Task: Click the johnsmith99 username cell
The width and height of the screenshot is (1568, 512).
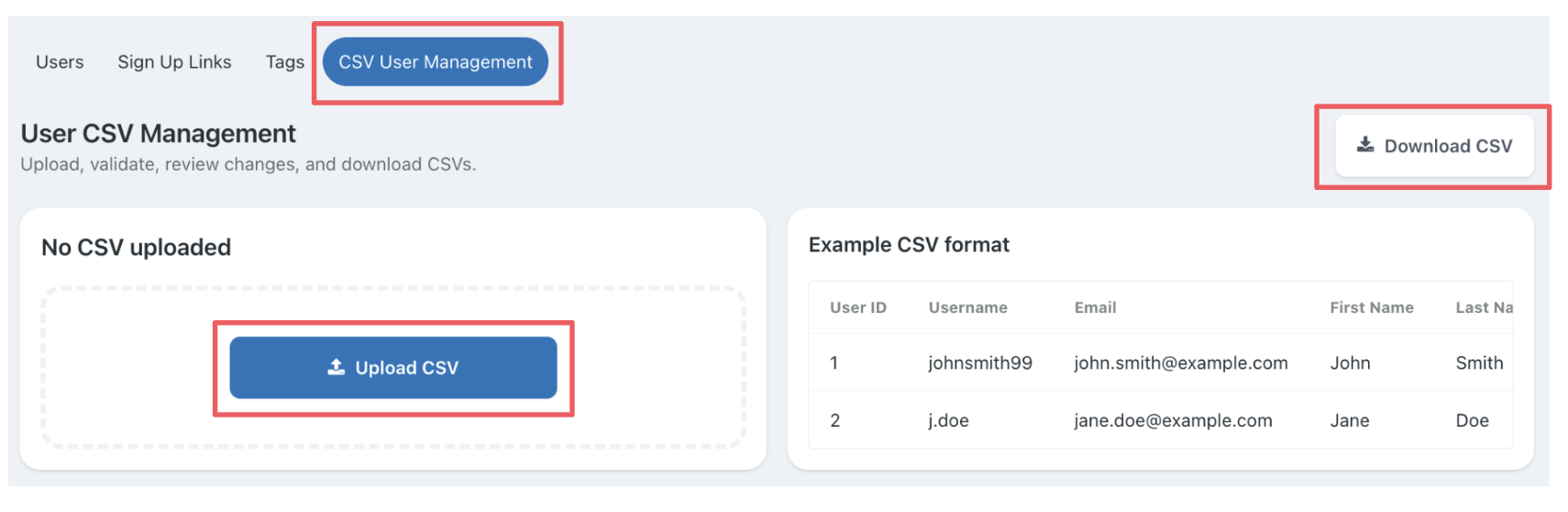Action: click(x=979, y=363)
